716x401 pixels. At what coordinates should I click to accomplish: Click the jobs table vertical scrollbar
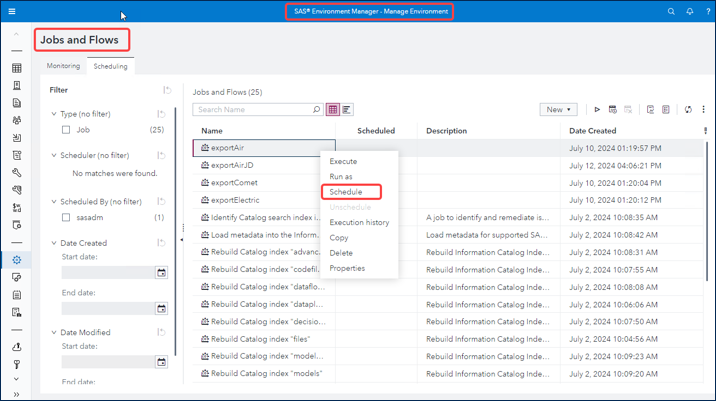[707, 210]
